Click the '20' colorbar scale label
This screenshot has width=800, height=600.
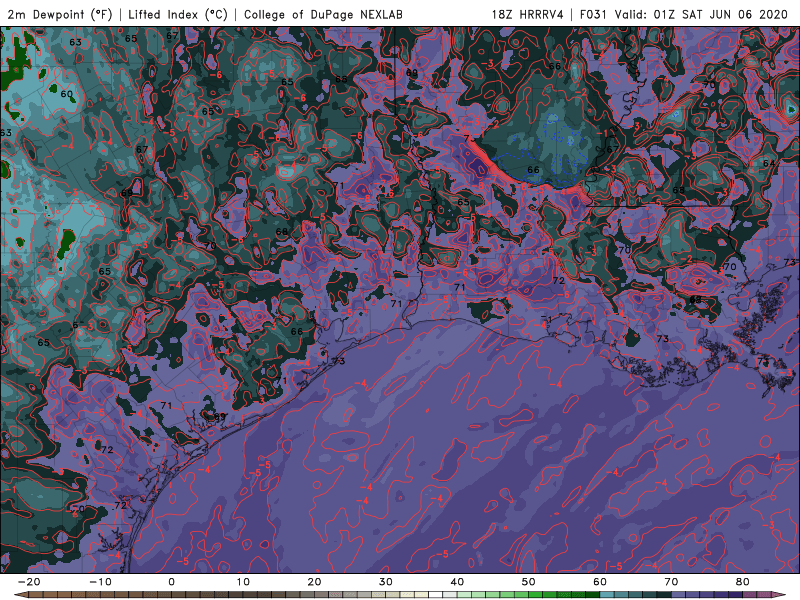pos(314,582)
